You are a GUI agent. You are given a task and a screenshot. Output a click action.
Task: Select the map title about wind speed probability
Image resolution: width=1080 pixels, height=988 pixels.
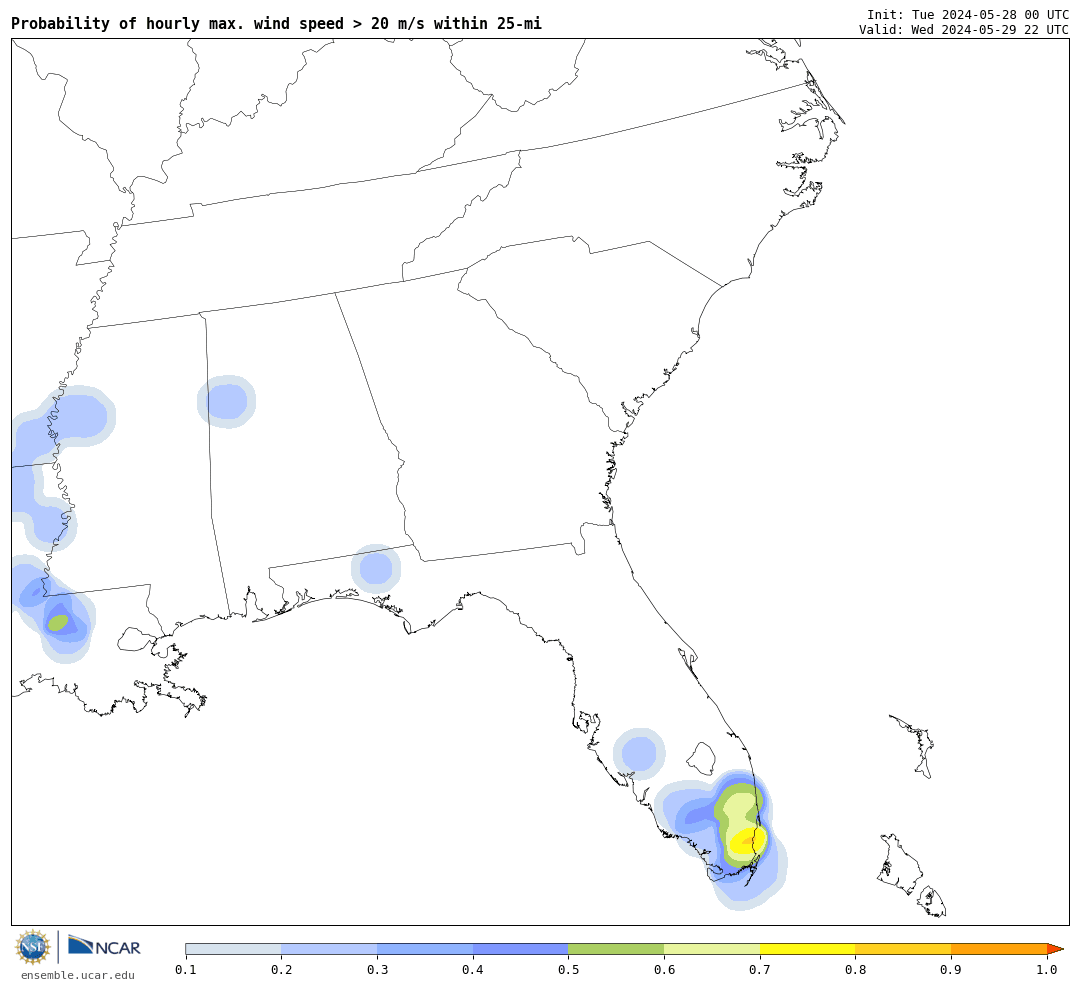(276, 23)
